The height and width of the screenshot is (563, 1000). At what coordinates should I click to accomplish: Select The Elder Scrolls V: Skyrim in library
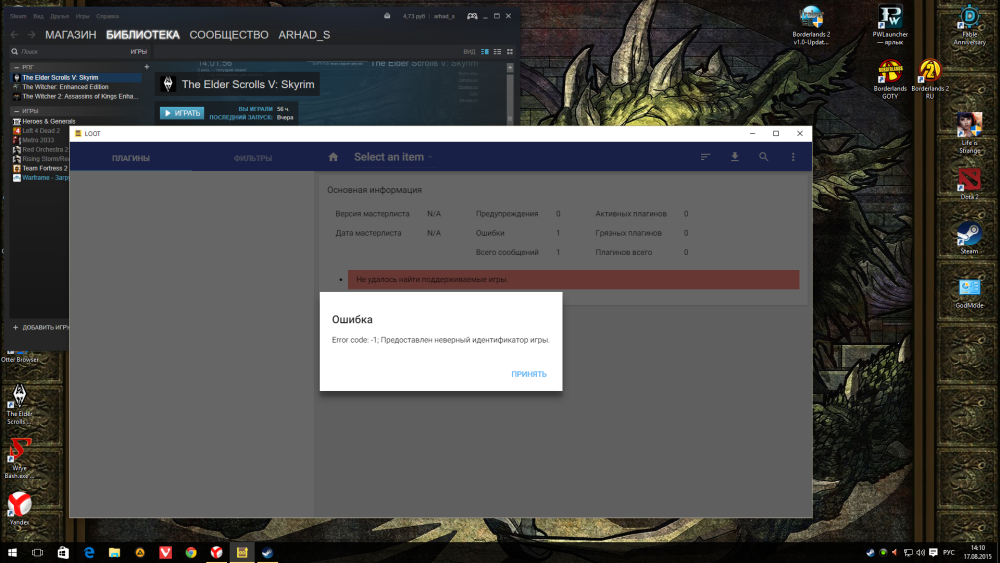pos(77,77)
